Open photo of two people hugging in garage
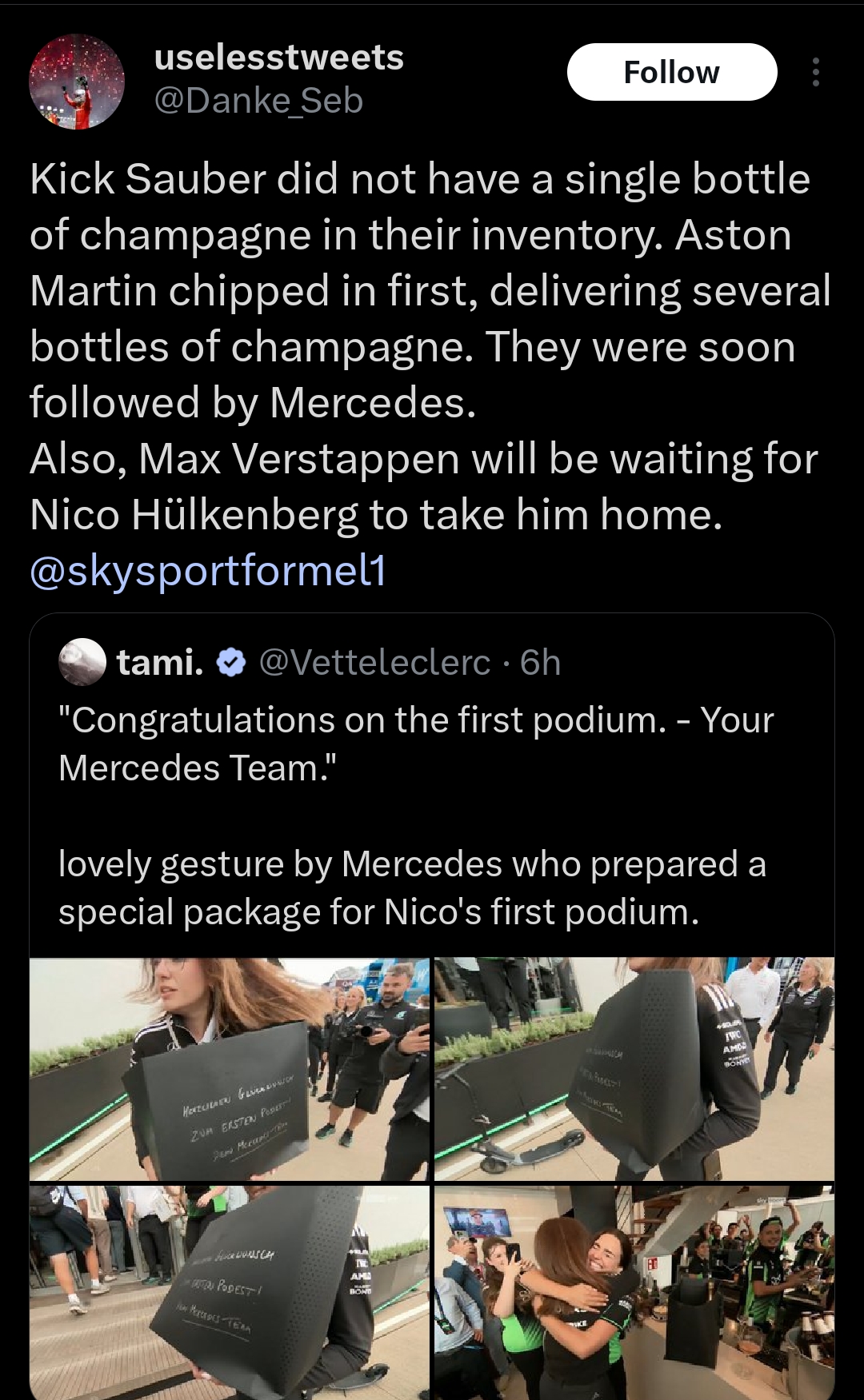The height and width of the screenshot is (1400, 864). (x=634, y=1292)
